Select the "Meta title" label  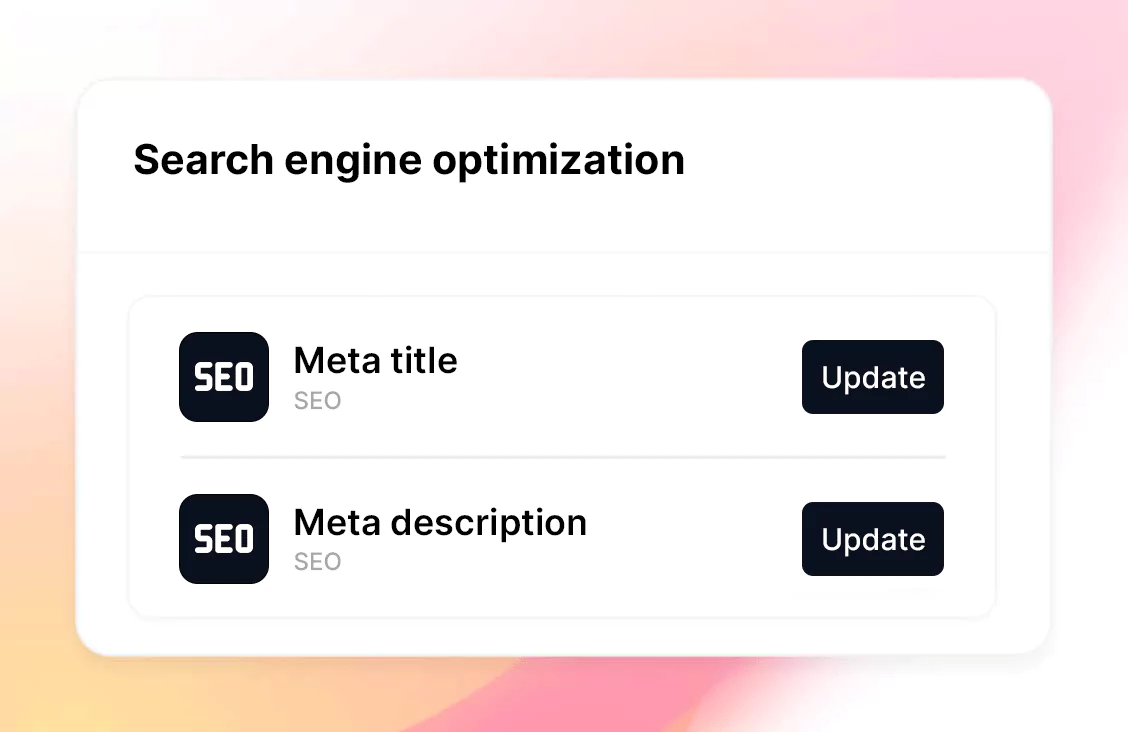[376, 360]
